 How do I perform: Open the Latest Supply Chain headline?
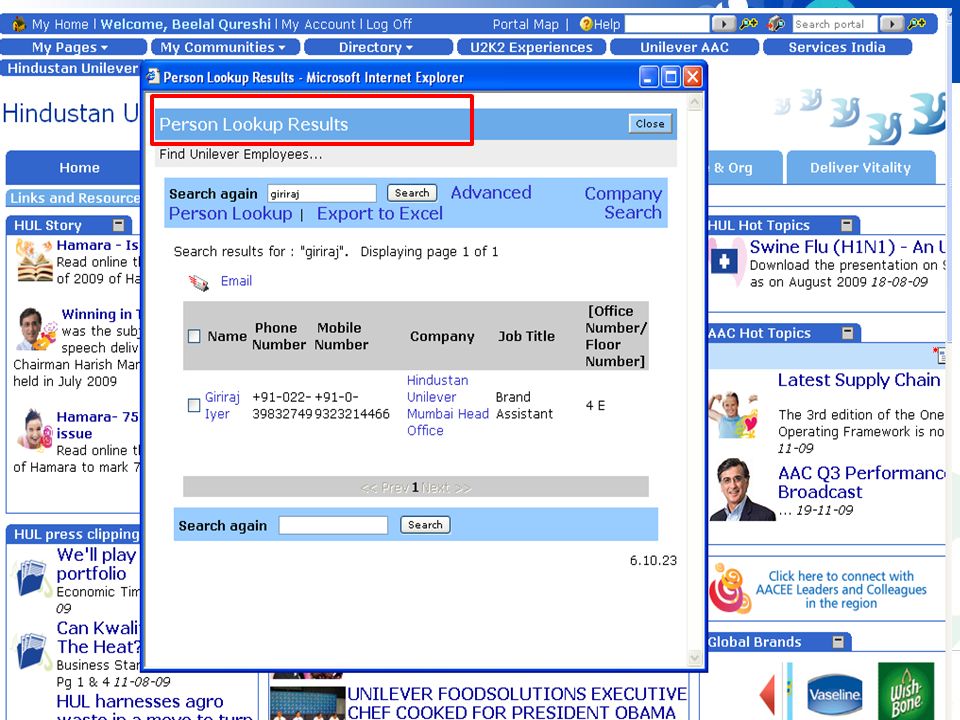[x=859, y=380]
